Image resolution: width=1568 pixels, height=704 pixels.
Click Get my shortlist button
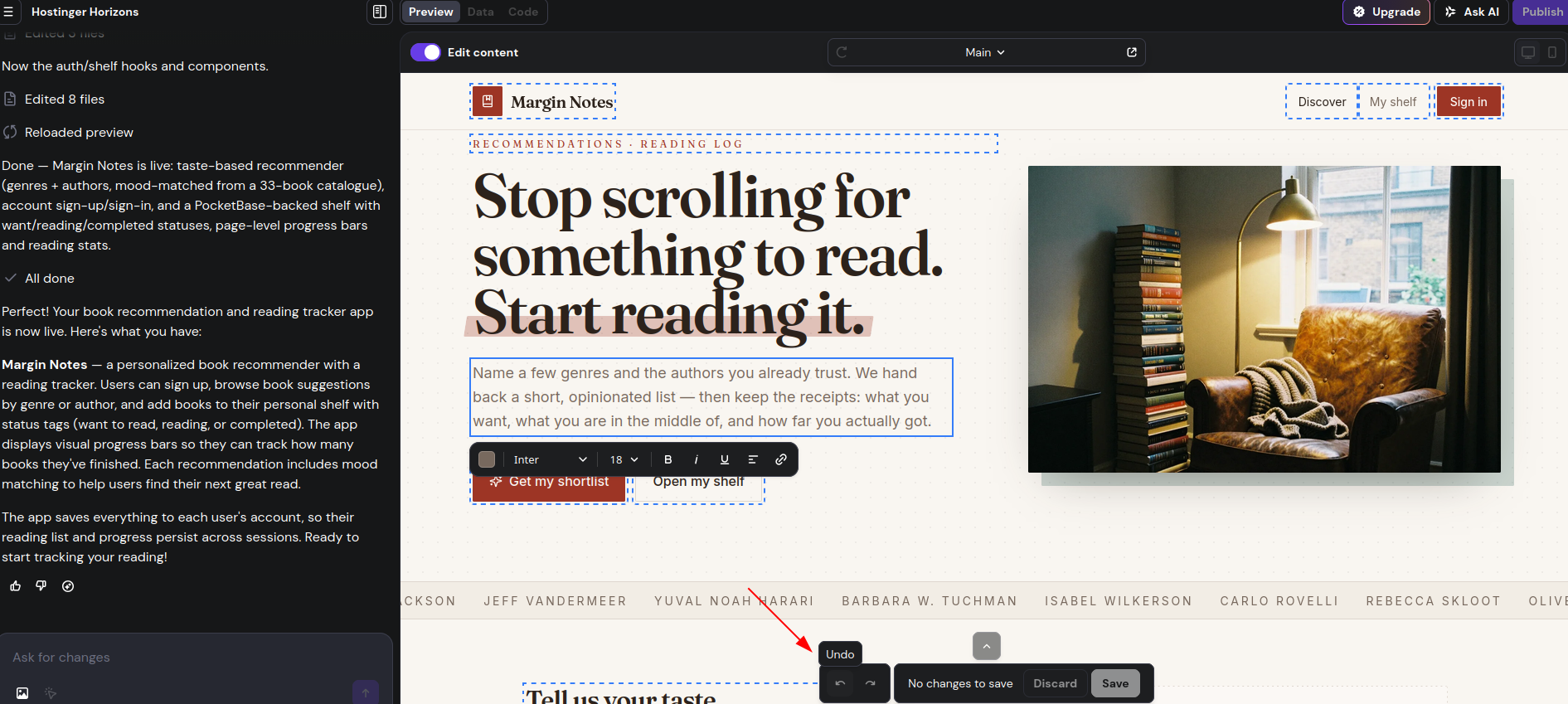(549, 485)
